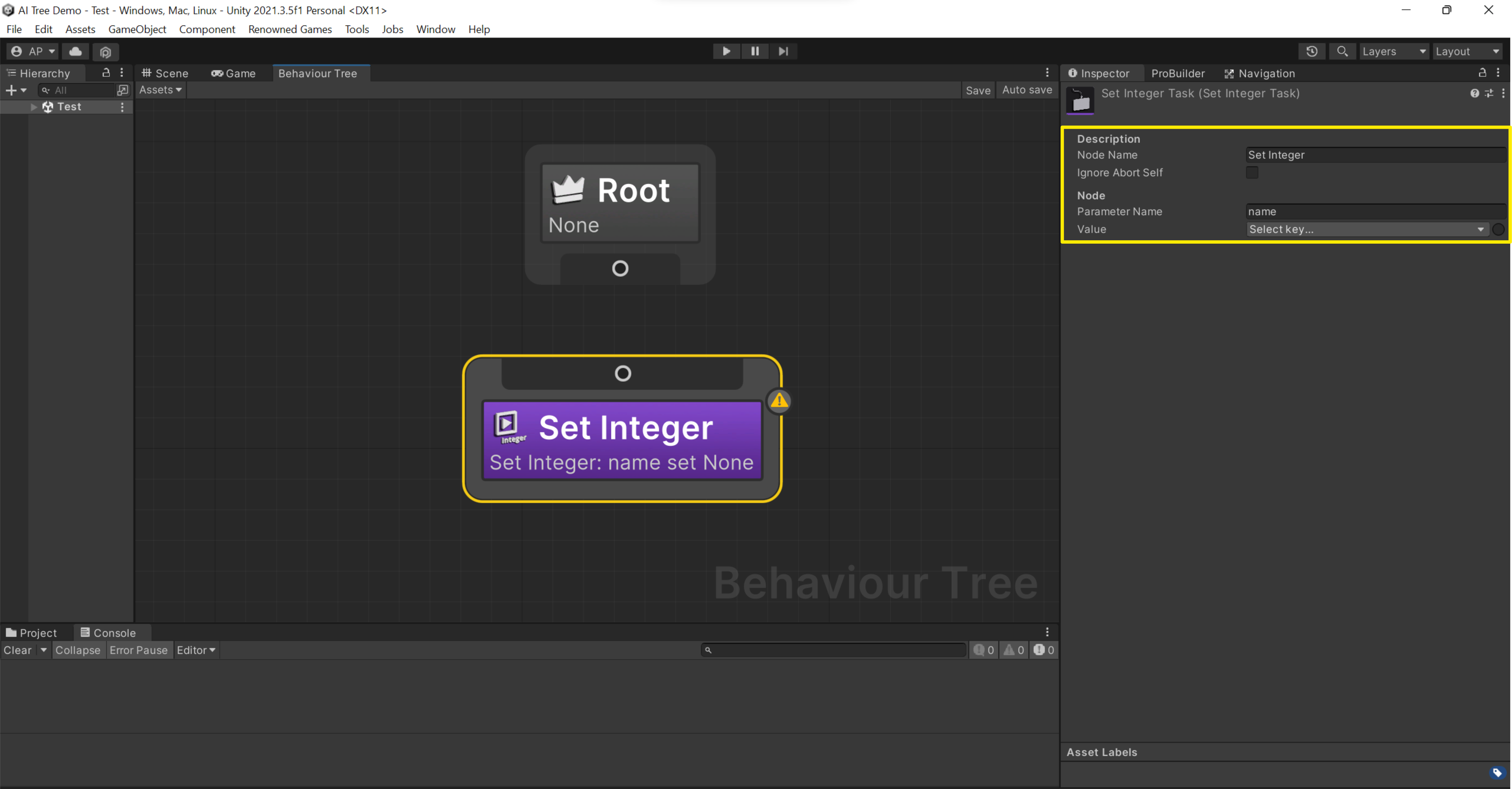Open the Layers dropdown
Screen dimensions: 1512x789
[x=1393, y=51]
